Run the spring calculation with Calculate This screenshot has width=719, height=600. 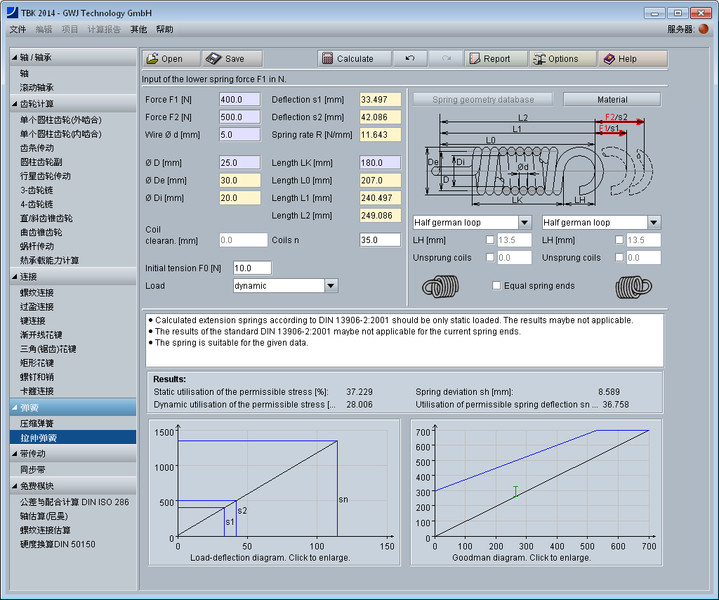(x=352, y=59)
